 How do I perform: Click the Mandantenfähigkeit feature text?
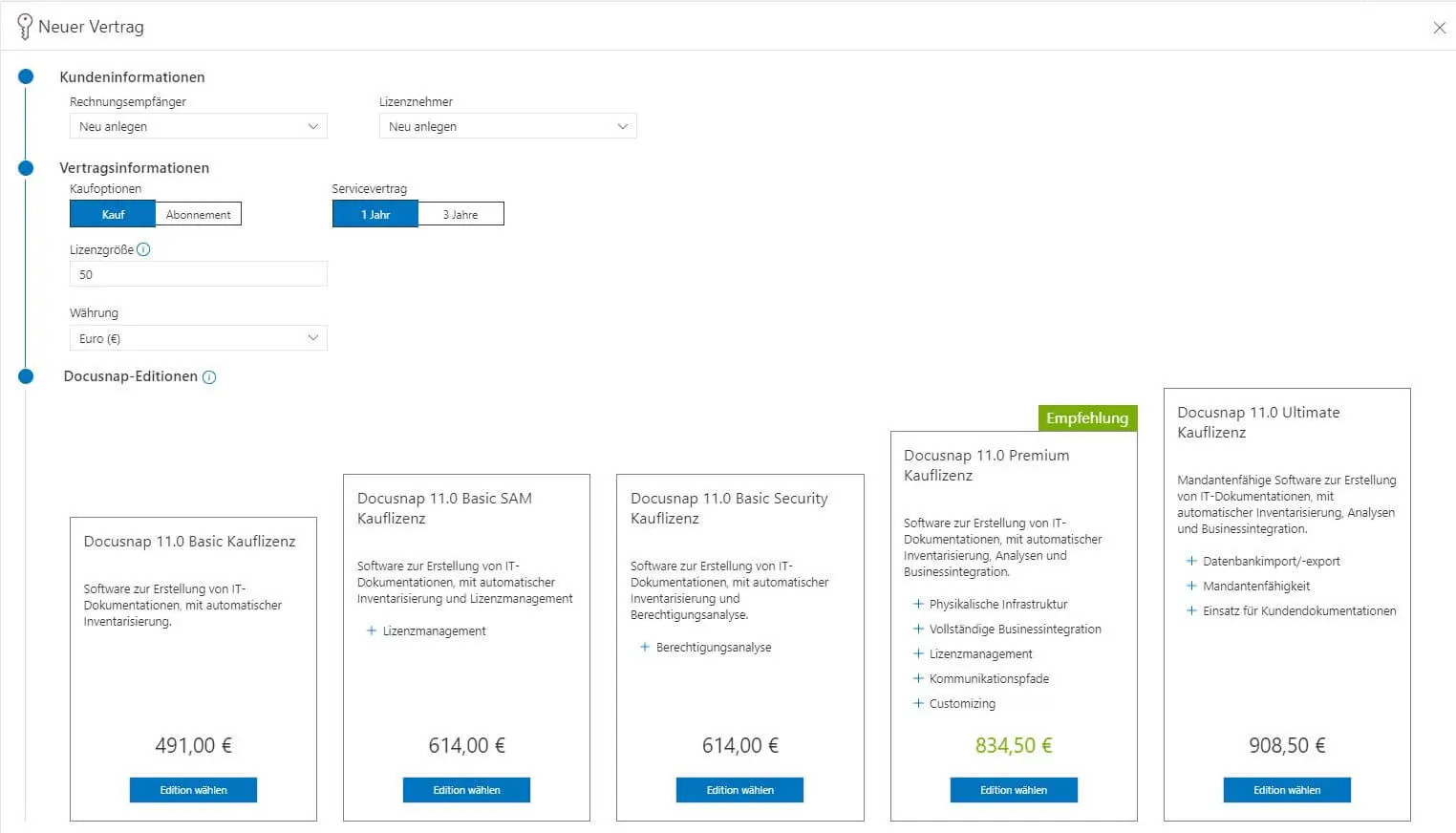[x=1256, y=586]
